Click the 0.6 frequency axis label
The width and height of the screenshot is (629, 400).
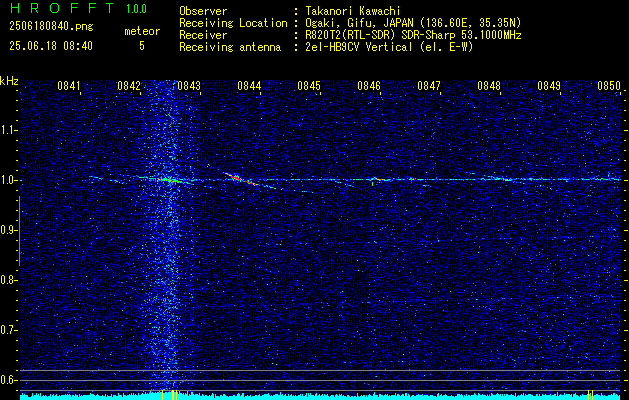tap(8, 380)
